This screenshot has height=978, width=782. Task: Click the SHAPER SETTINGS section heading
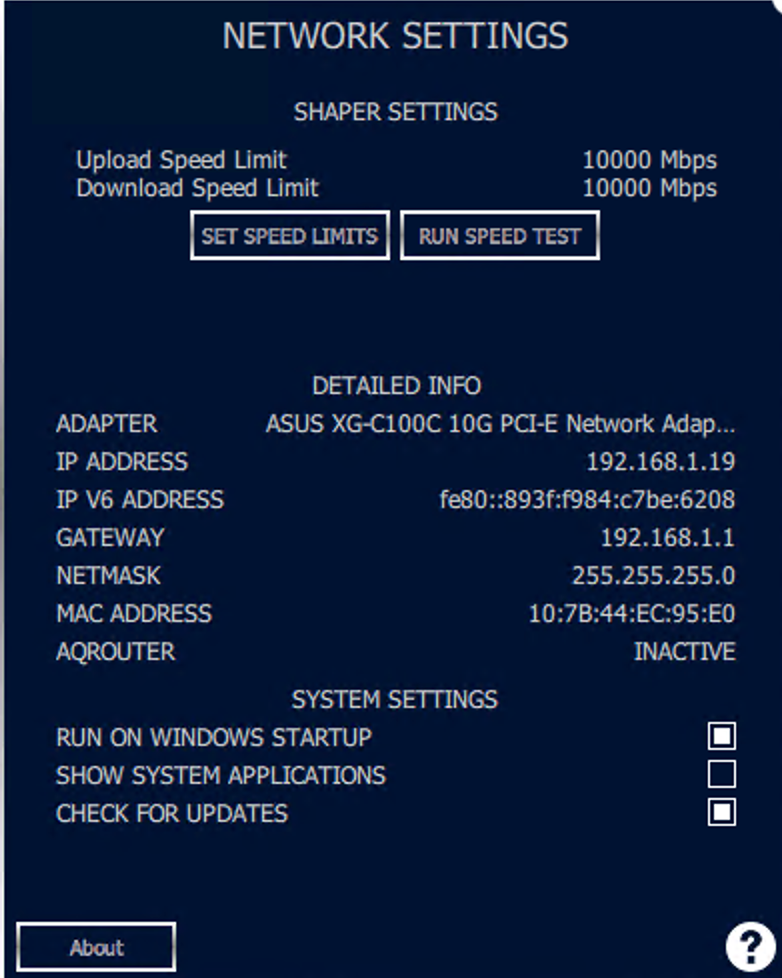395,111
